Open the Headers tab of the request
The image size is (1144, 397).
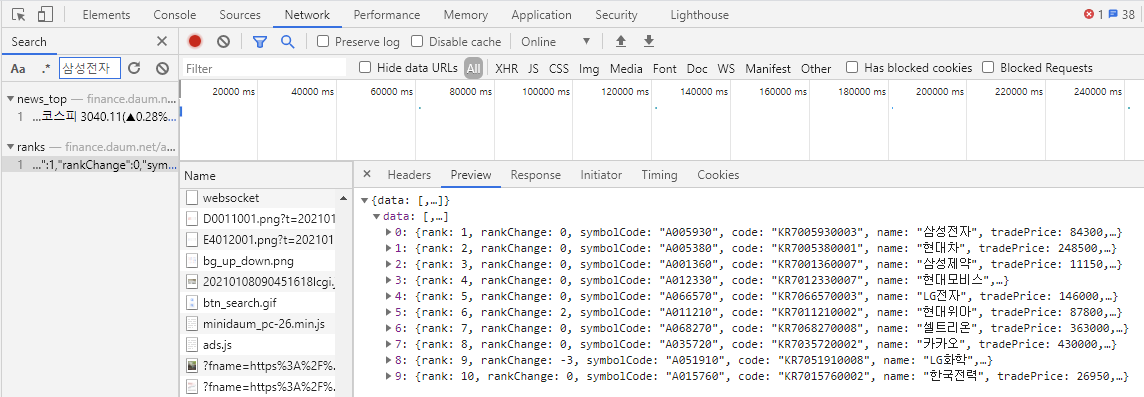point(409,175)
